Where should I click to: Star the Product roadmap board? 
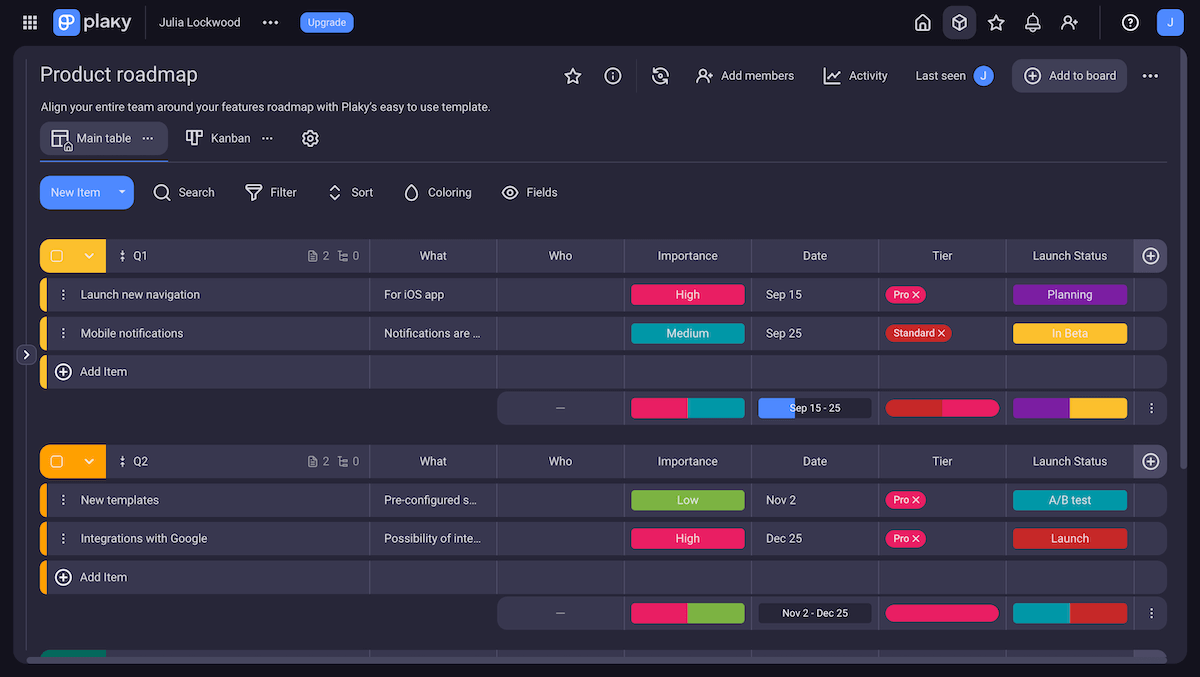[572, 75]
